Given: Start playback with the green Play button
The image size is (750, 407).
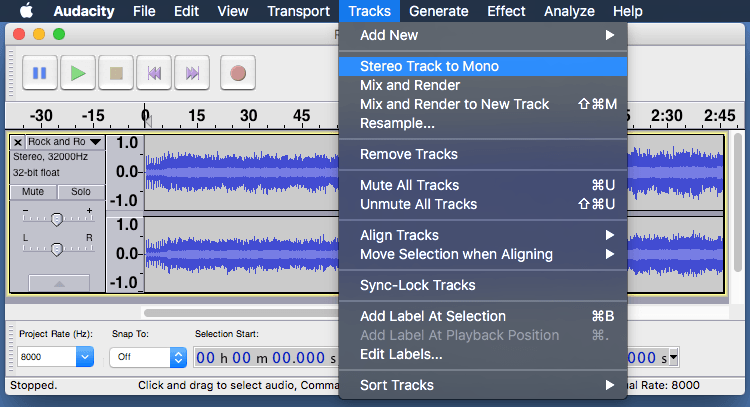Looking at the screenshot, I should tap(78, 73).
